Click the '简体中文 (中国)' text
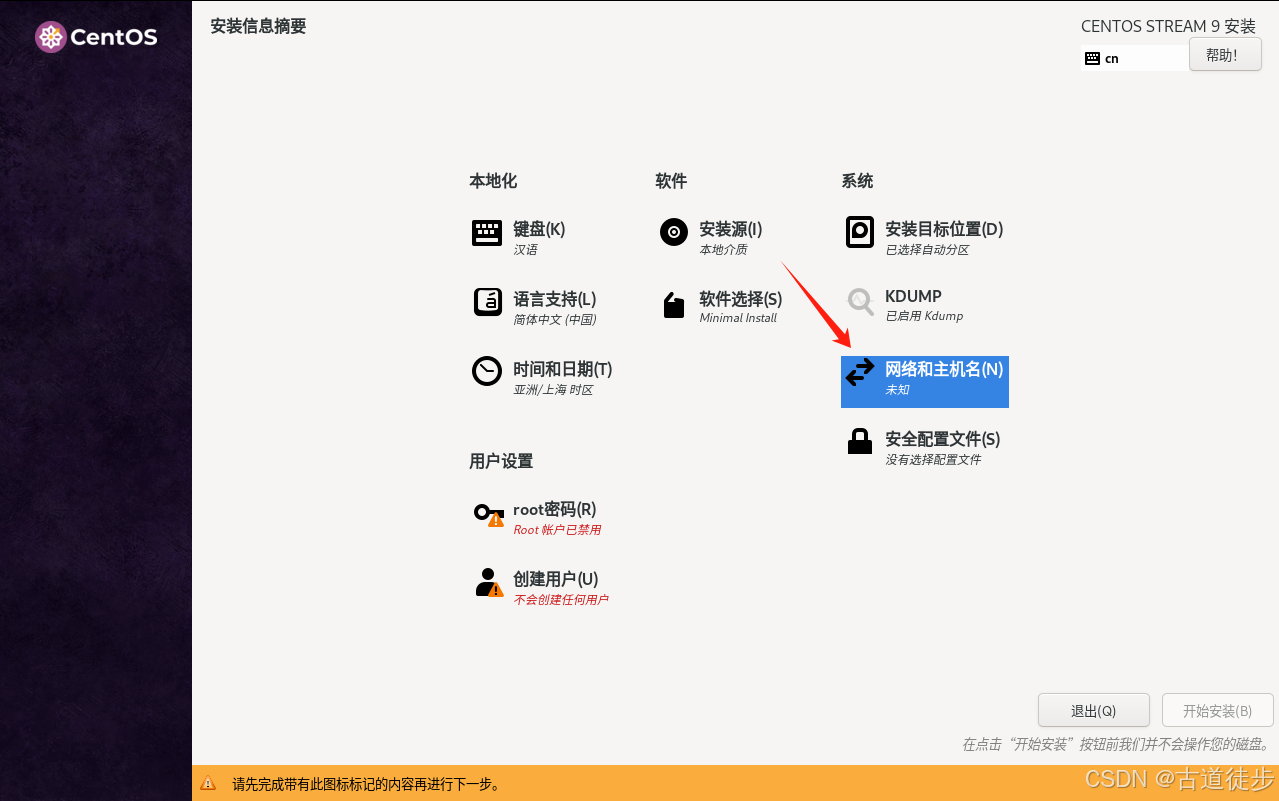This screenshot has height=801, width=1279. 555,320
